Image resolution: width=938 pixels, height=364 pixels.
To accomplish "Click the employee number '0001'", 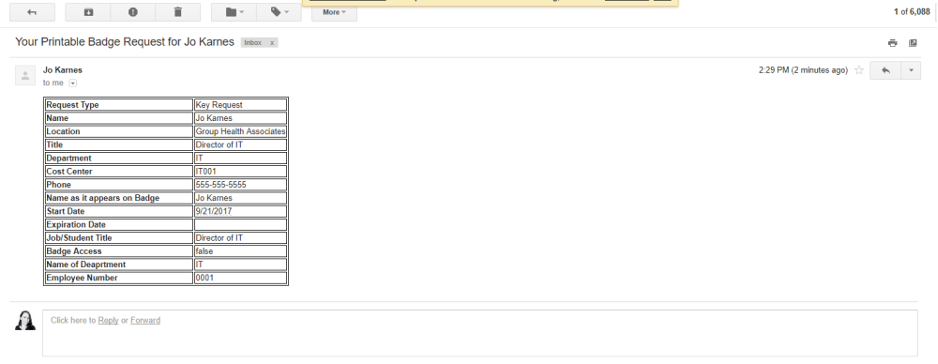I will (x=240, y=278).
